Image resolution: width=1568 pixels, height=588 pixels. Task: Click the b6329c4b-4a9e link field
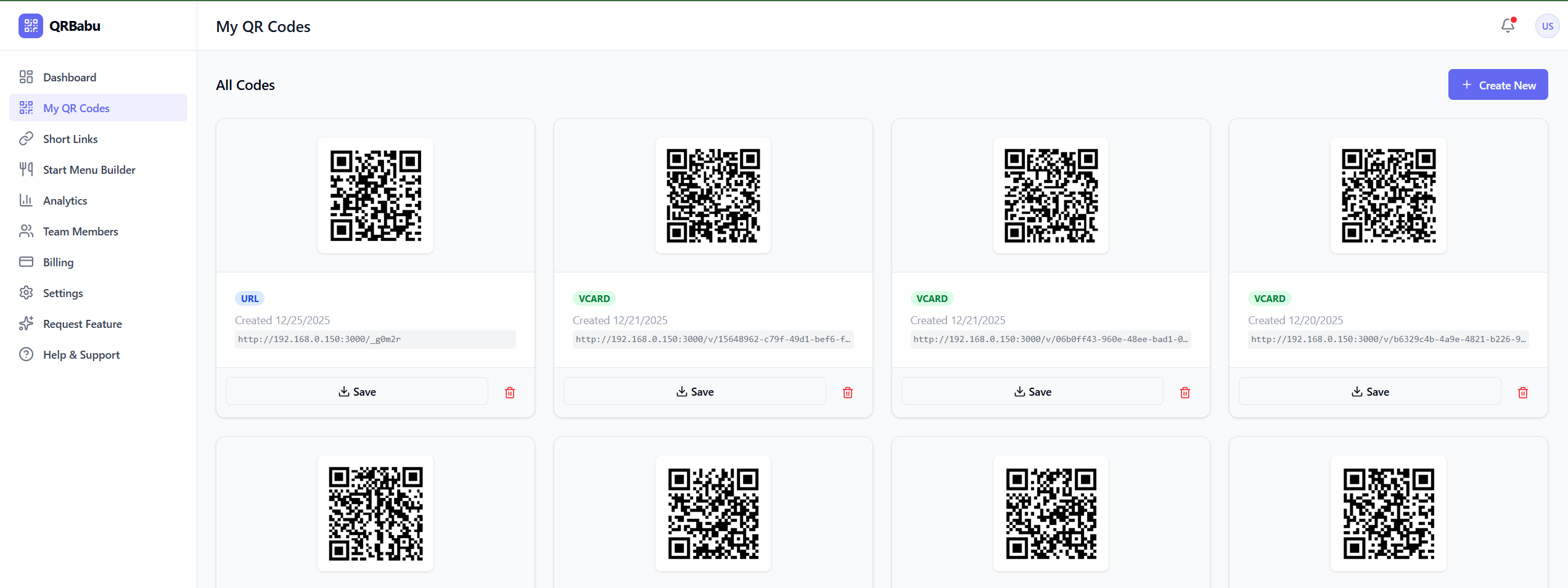1389,340
